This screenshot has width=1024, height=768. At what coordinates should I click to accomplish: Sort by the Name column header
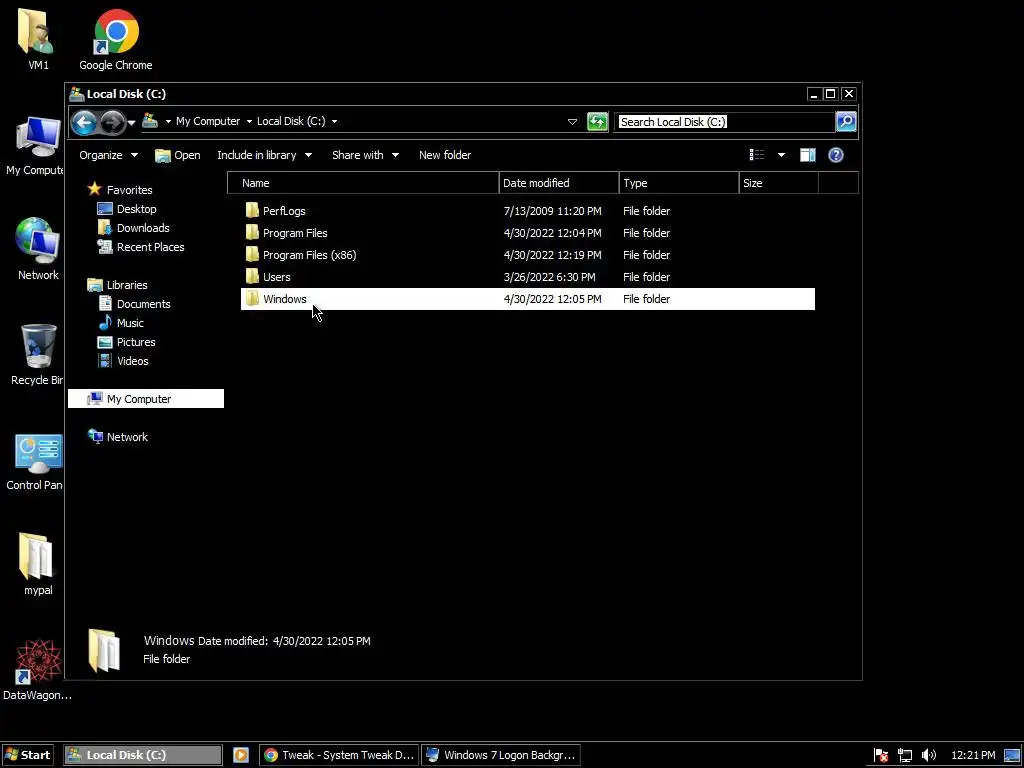tap(363, 183)
